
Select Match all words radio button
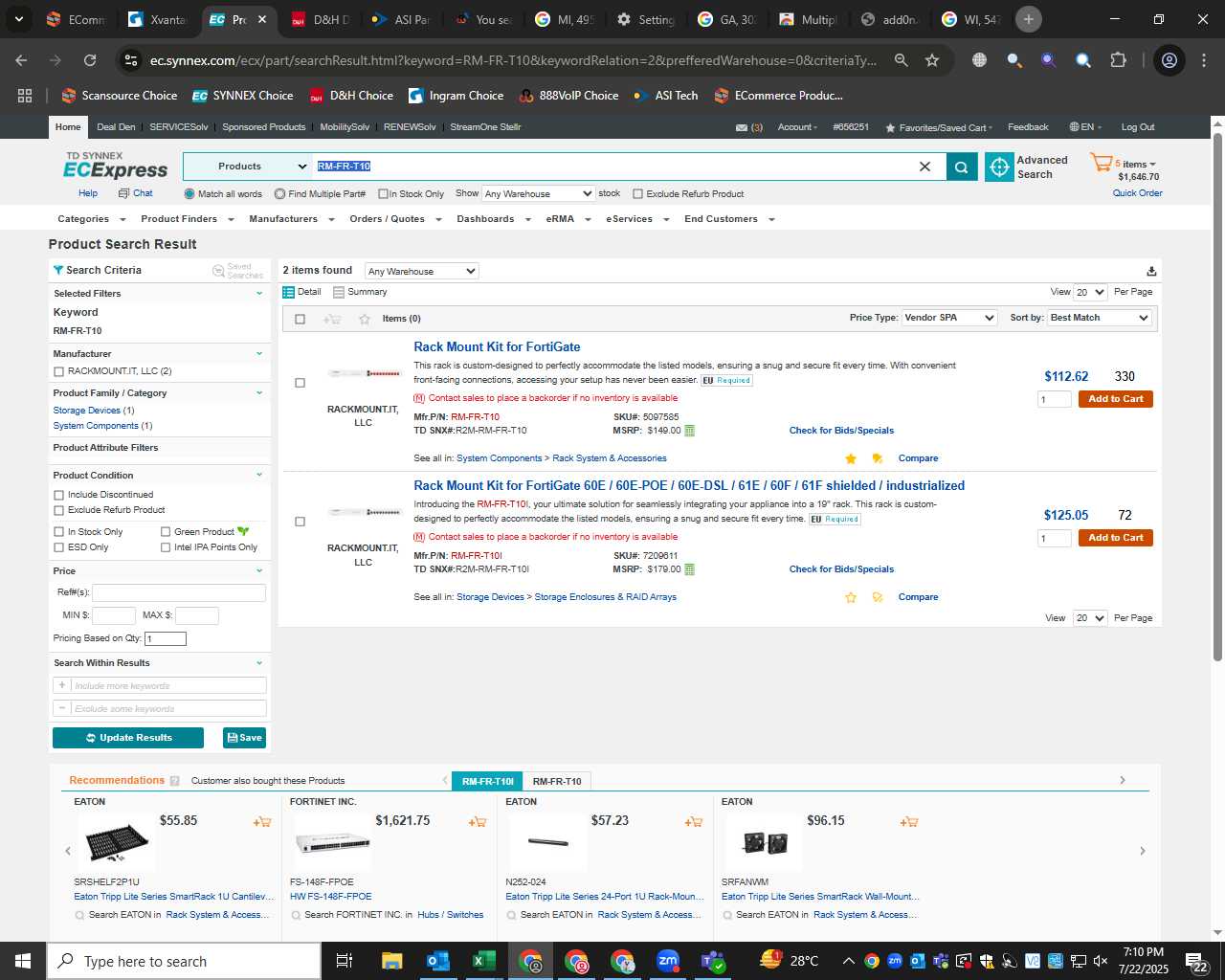189,194
